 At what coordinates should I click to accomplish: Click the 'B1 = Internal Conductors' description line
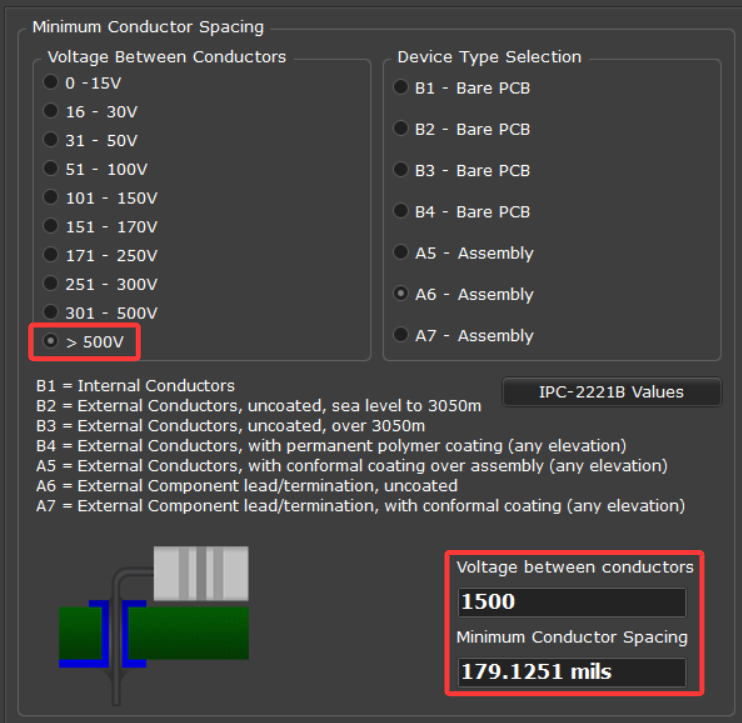pos(135,386)
